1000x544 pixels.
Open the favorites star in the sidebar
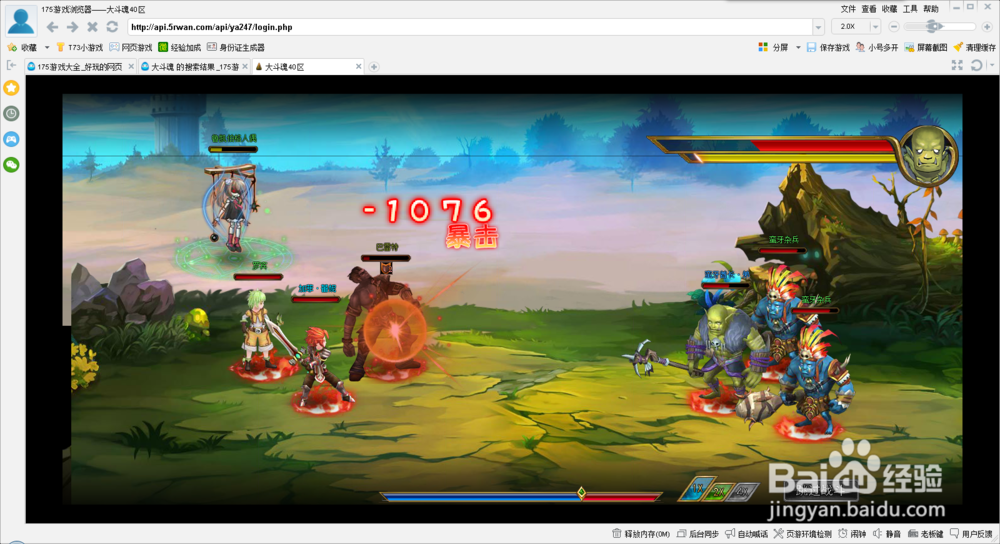pos(11,88)
